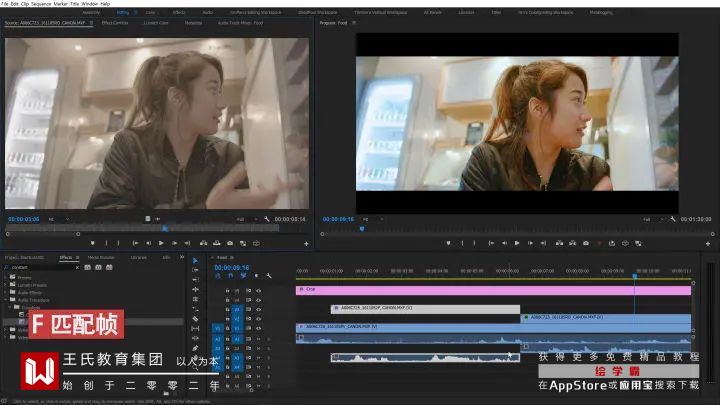Expand the Lumetri Presets folder

point(6,285)
